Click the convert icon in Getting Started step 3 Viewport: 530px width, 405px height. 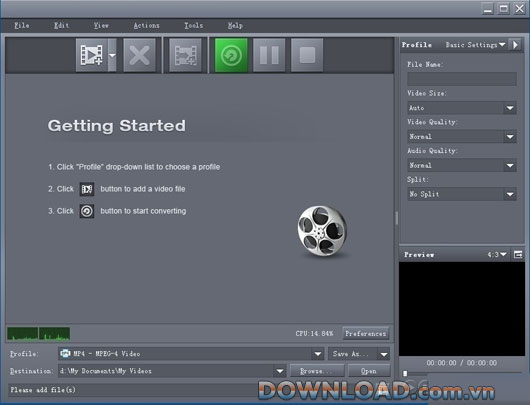pos(87,211)
